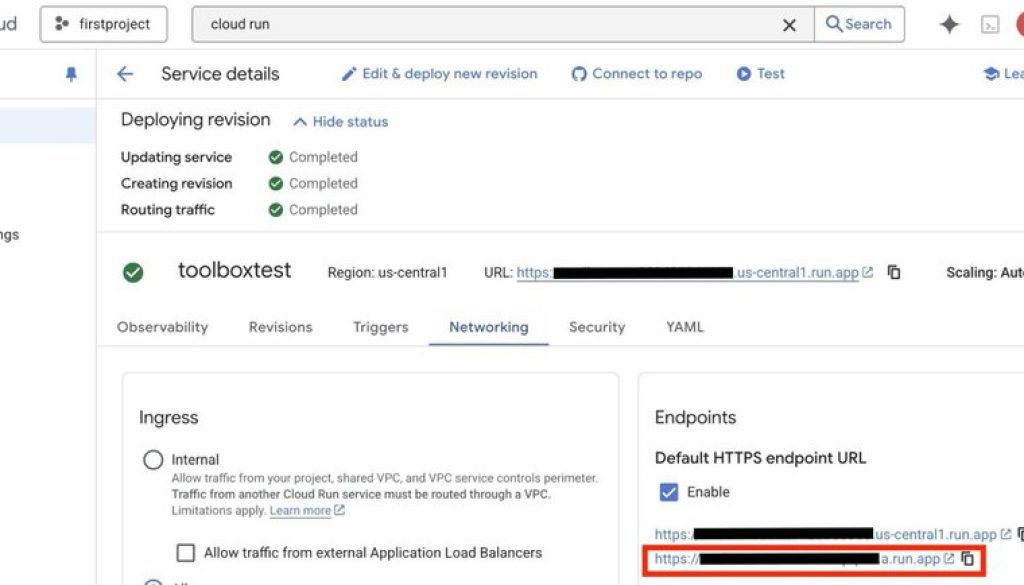Copy the service URL using its copy icon
Image resolution: width=1024 pixels, height=585 pixels.
(893, 272)
